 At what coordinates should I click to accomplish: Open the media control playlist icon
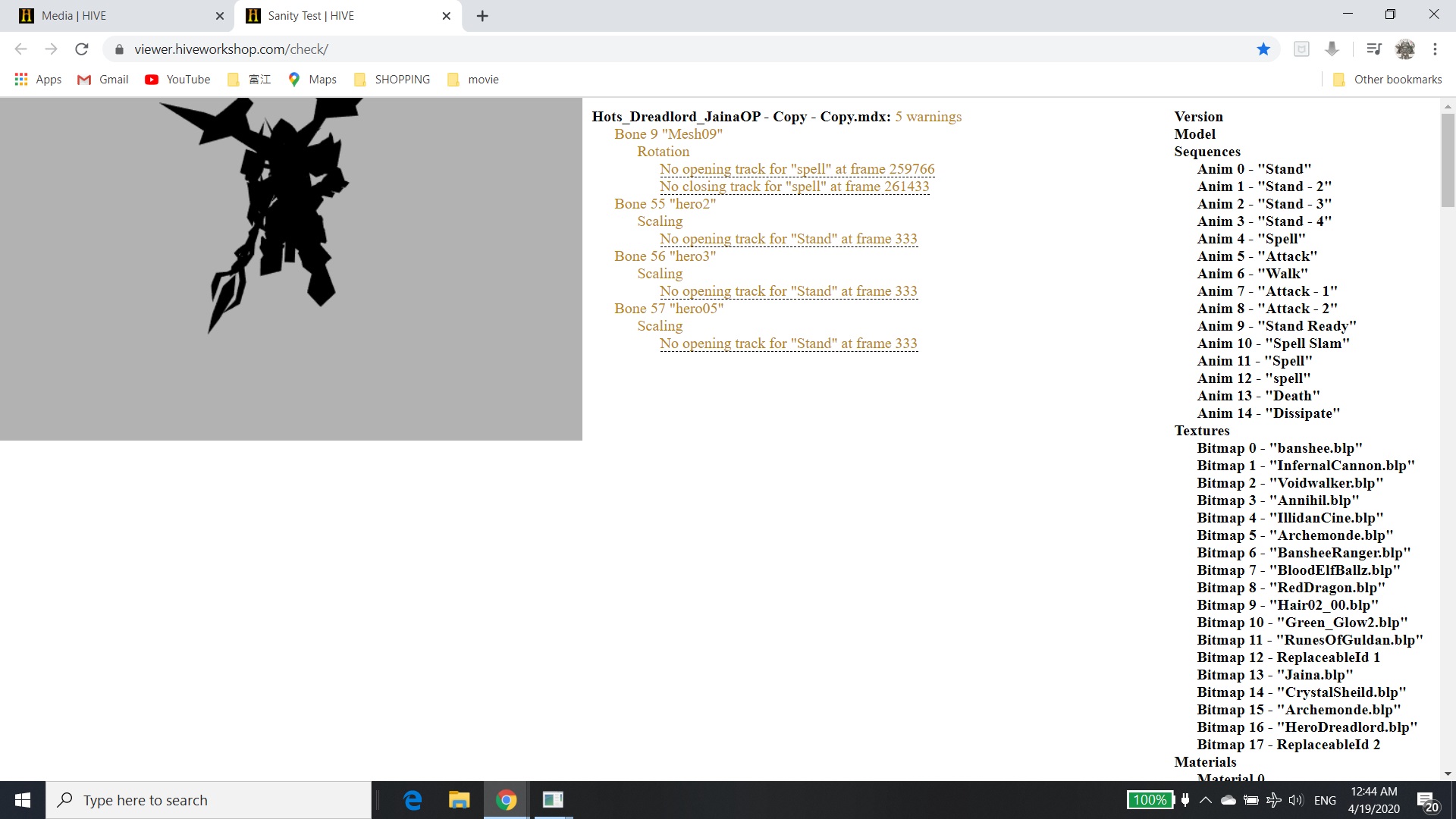1373,49
